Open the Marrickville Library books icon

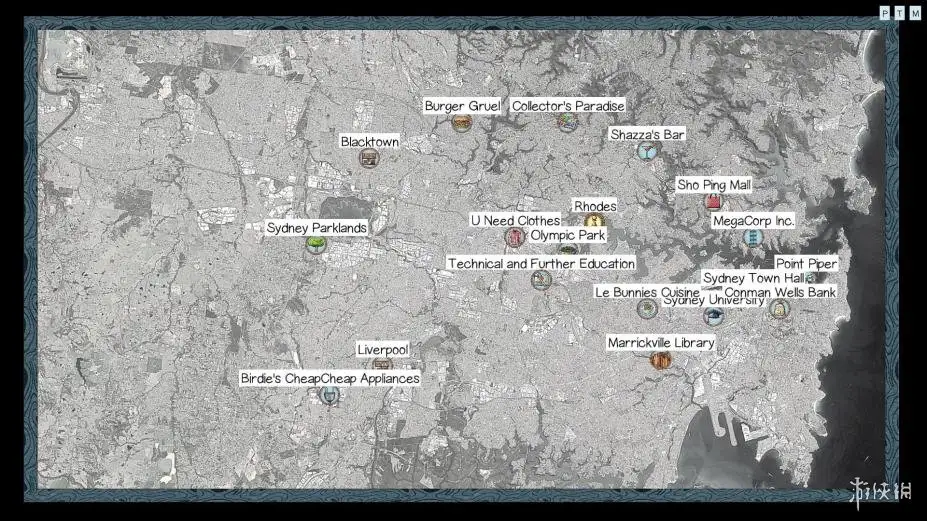point(660,360)
